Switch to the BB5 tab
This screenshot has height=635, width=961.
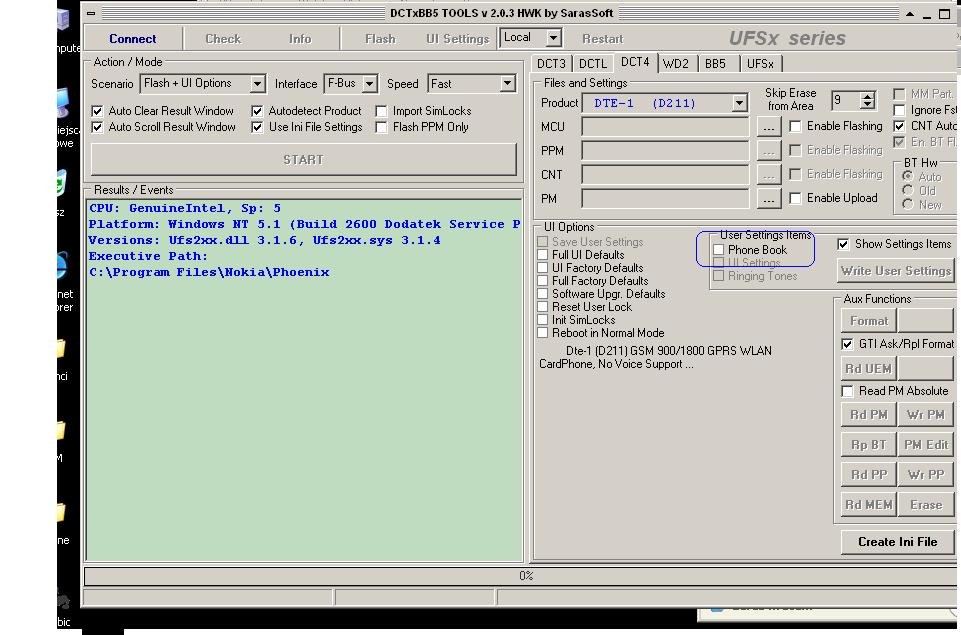(x=715, y=64)
